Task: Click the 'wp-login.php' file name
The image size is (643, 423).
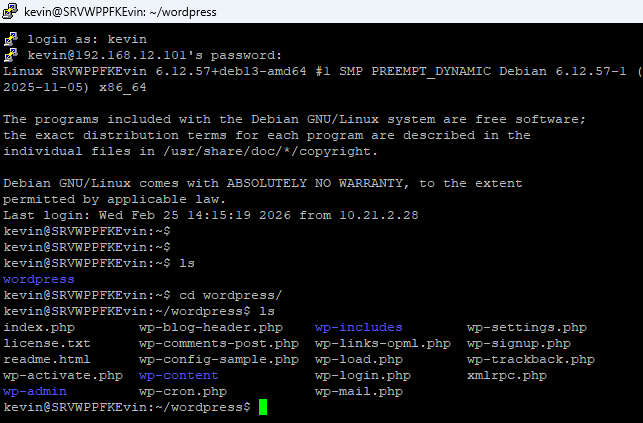Action: click(362, 375)
